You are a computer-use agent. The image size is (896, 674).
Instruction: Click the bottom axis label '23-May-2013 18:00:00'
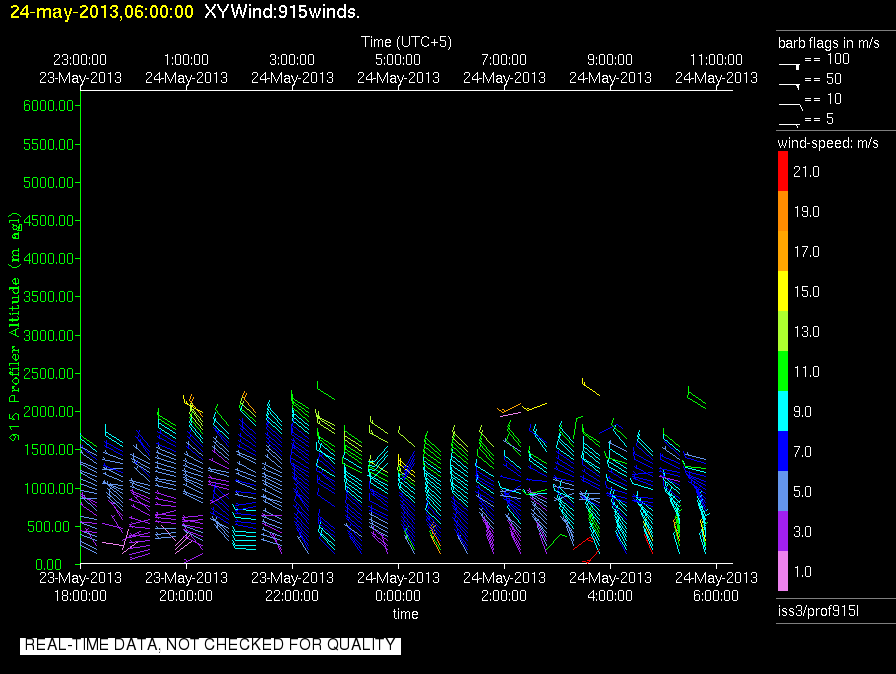pyautogui.click(x=81, y=587)
